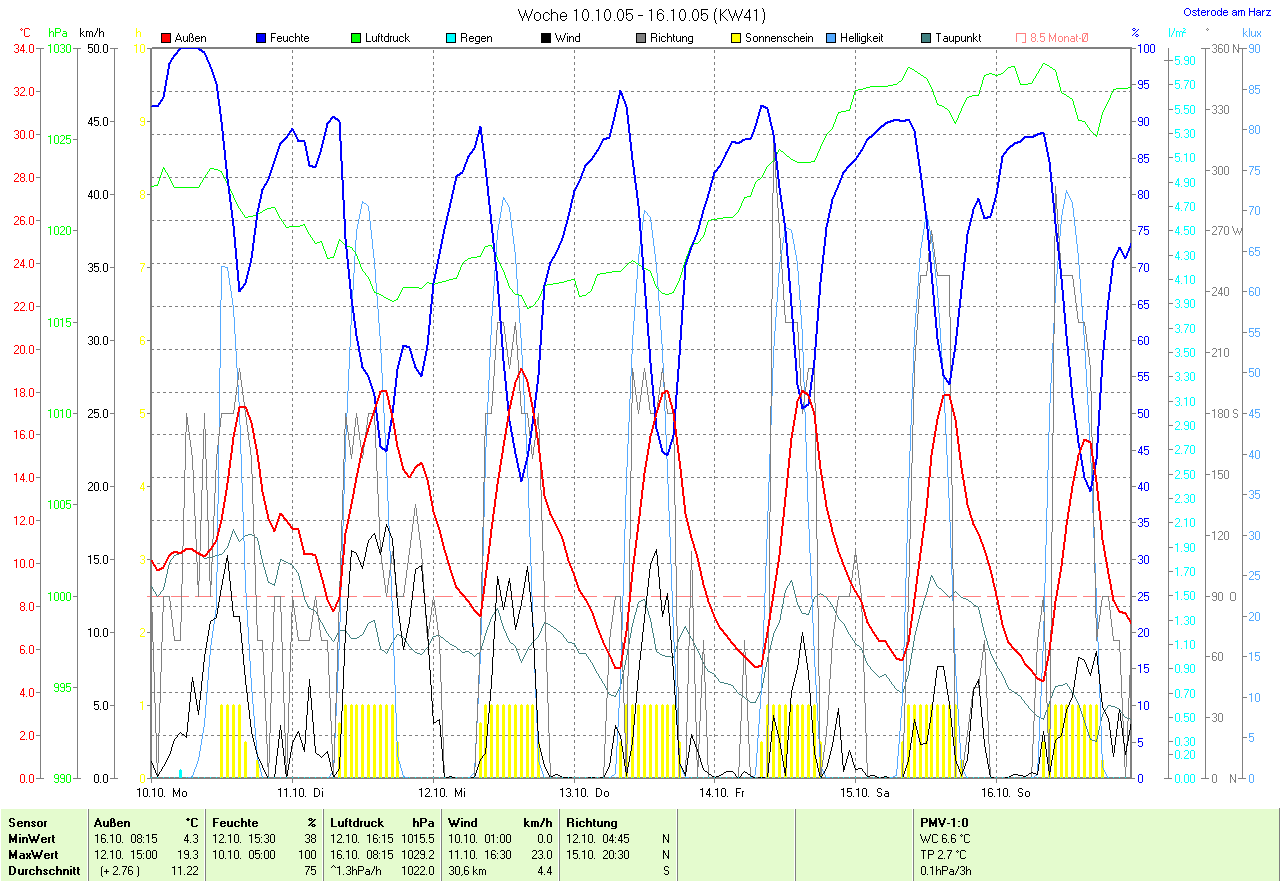Screen dimensions: 1280x881
Task: Select the 10.10. Mo date marker
Action: (x=162, y=792)
